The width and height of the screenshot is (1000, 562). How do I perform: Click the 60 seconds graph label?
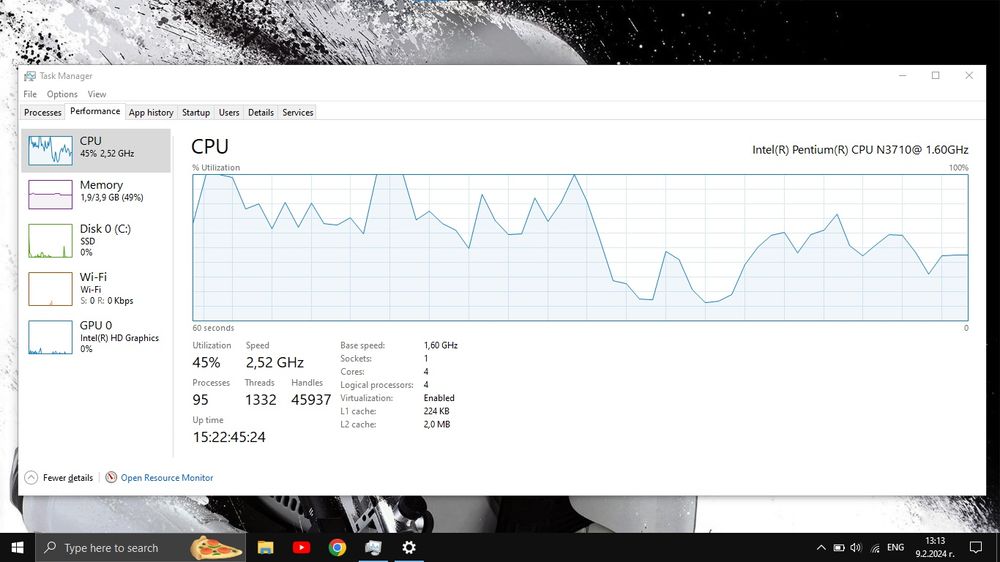click(x=213, y=328)
